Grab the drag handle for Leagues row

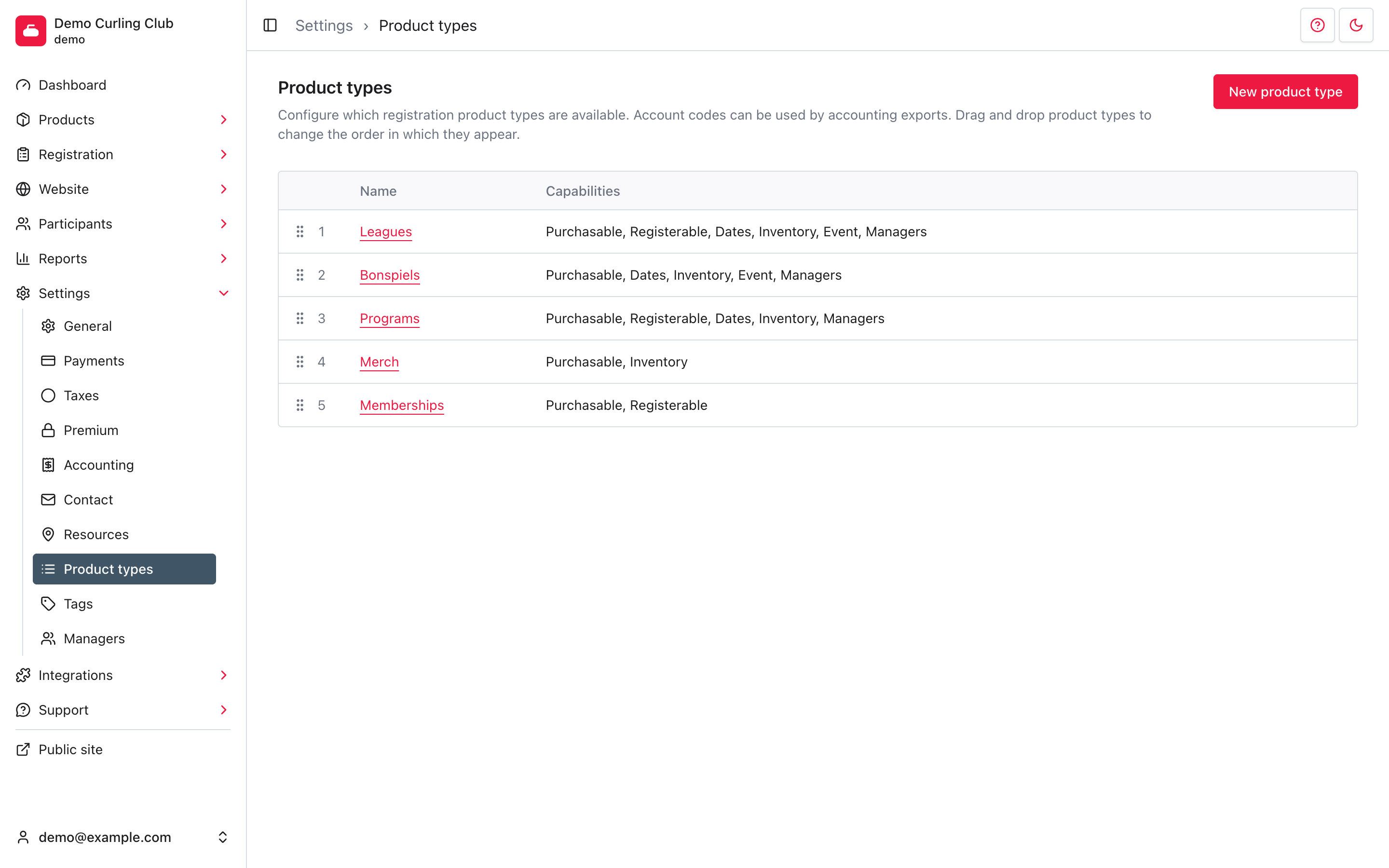300,231
